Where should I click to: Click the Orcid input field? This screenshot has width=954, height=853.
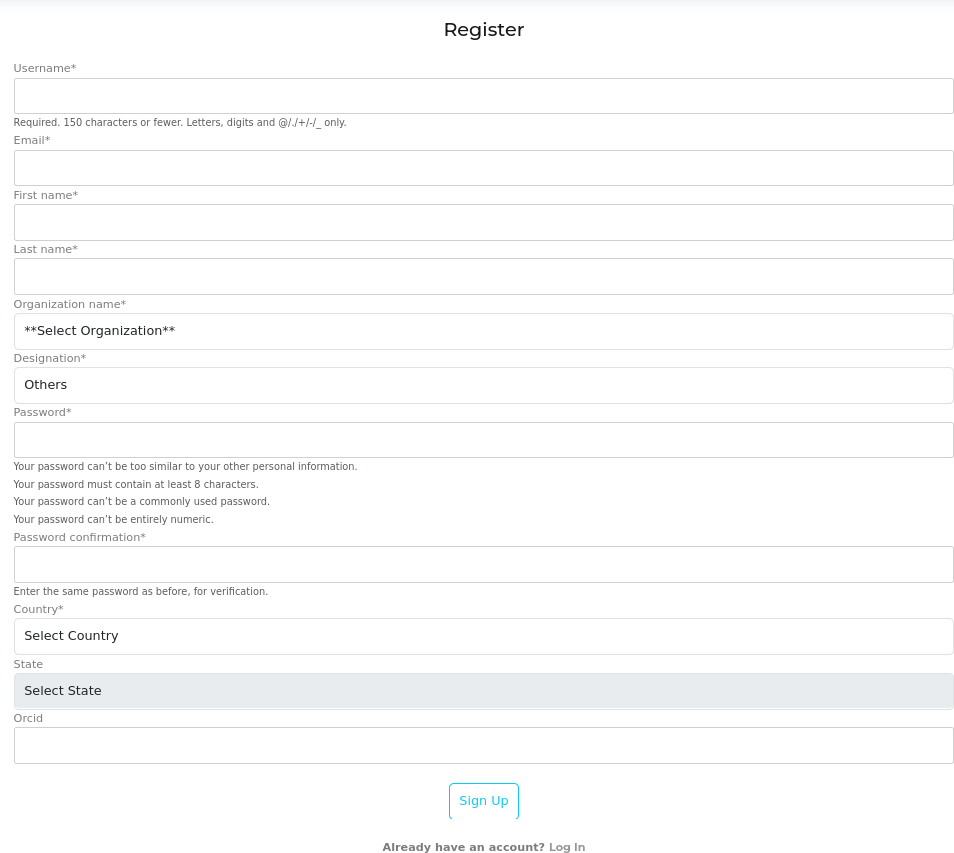483,745
